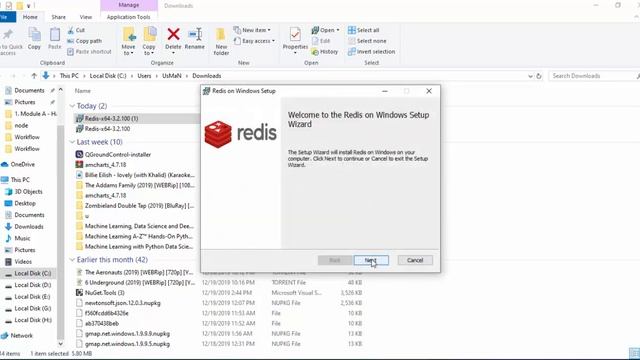Switch to the View ribbon tab
This screenshot has width=640, height=360.
coord(85,17)
